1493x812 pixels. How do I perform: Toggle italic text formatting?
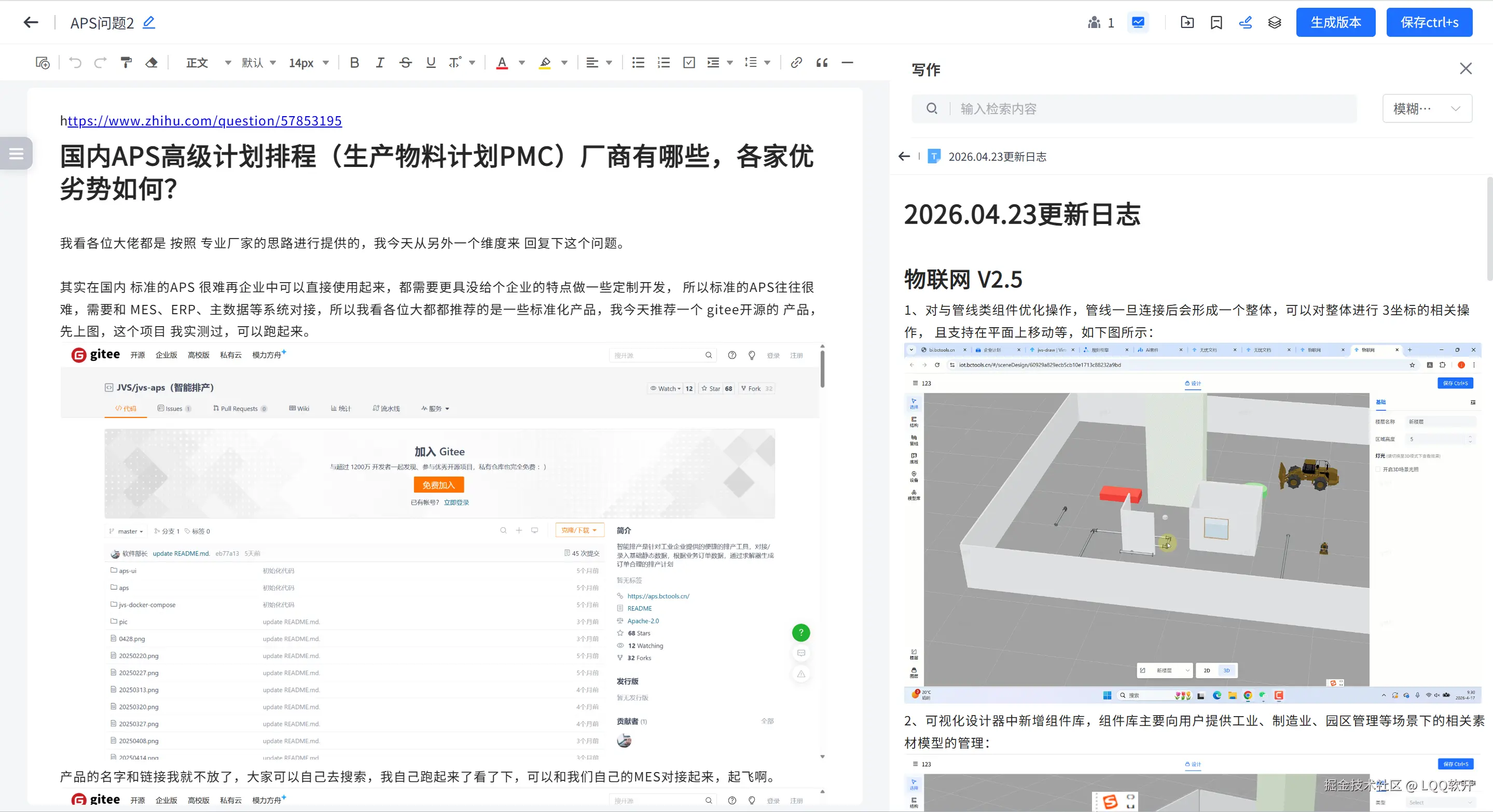coord(380,63)
